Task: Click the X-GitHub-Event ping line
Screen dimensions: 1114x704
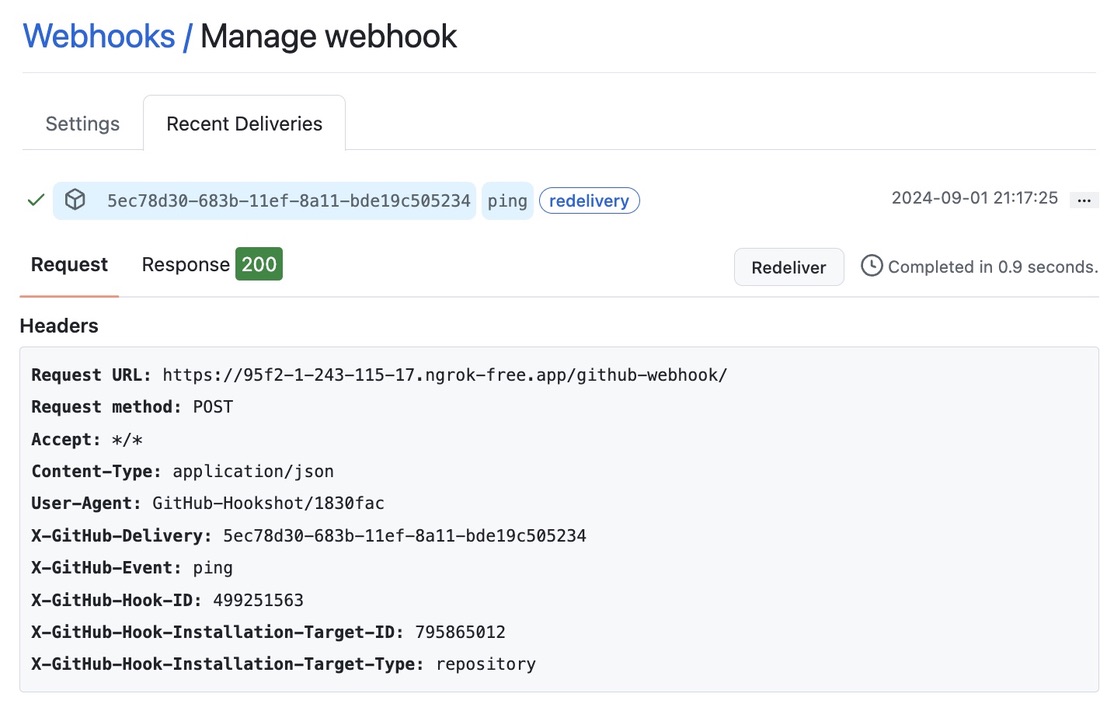Action: click(x=132, y=568)
